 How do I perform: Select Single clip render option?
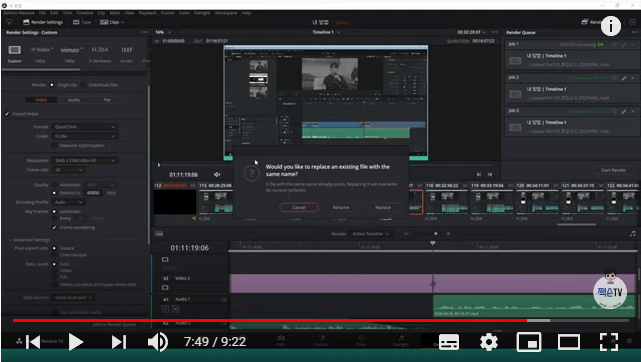[x=52, y=85]
